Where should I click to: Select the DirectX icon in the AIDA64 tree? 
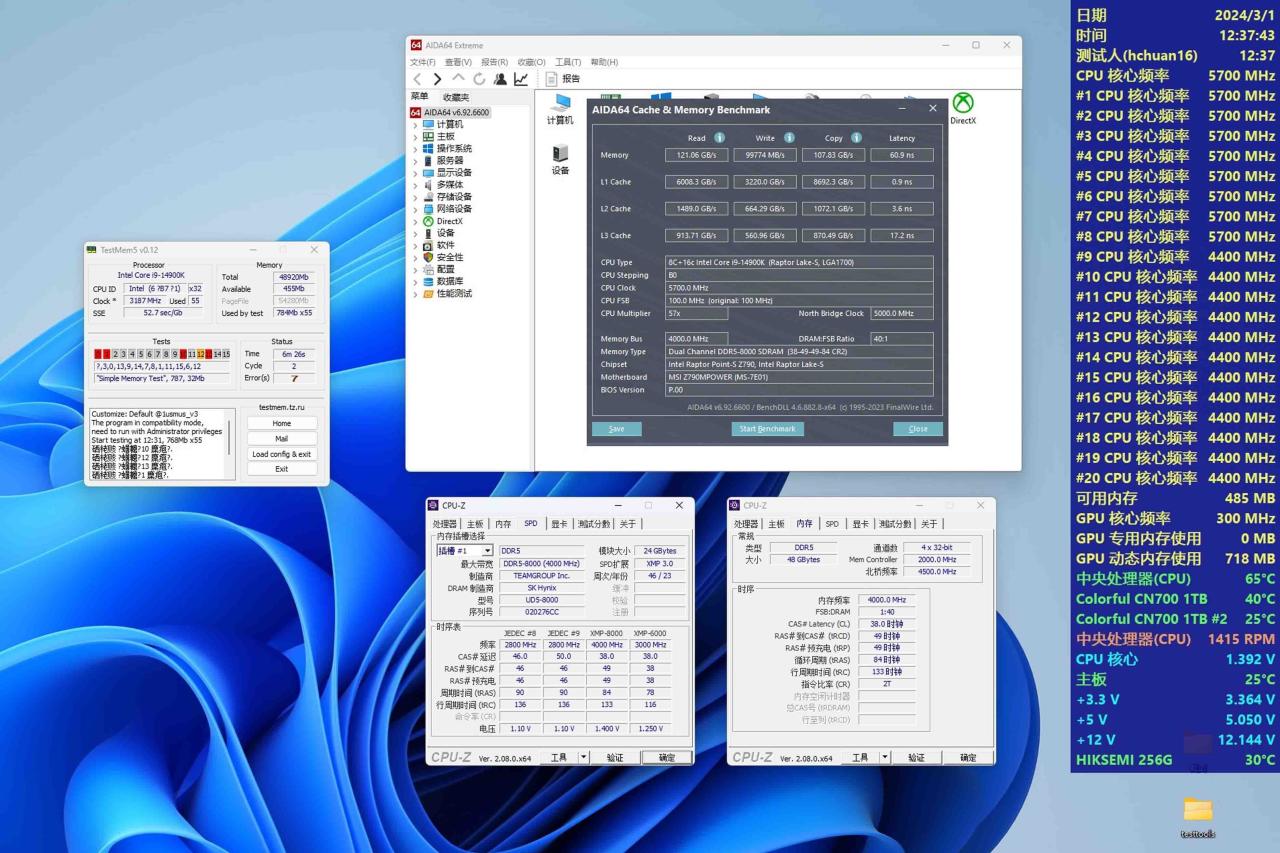click(x=429, y=221)
